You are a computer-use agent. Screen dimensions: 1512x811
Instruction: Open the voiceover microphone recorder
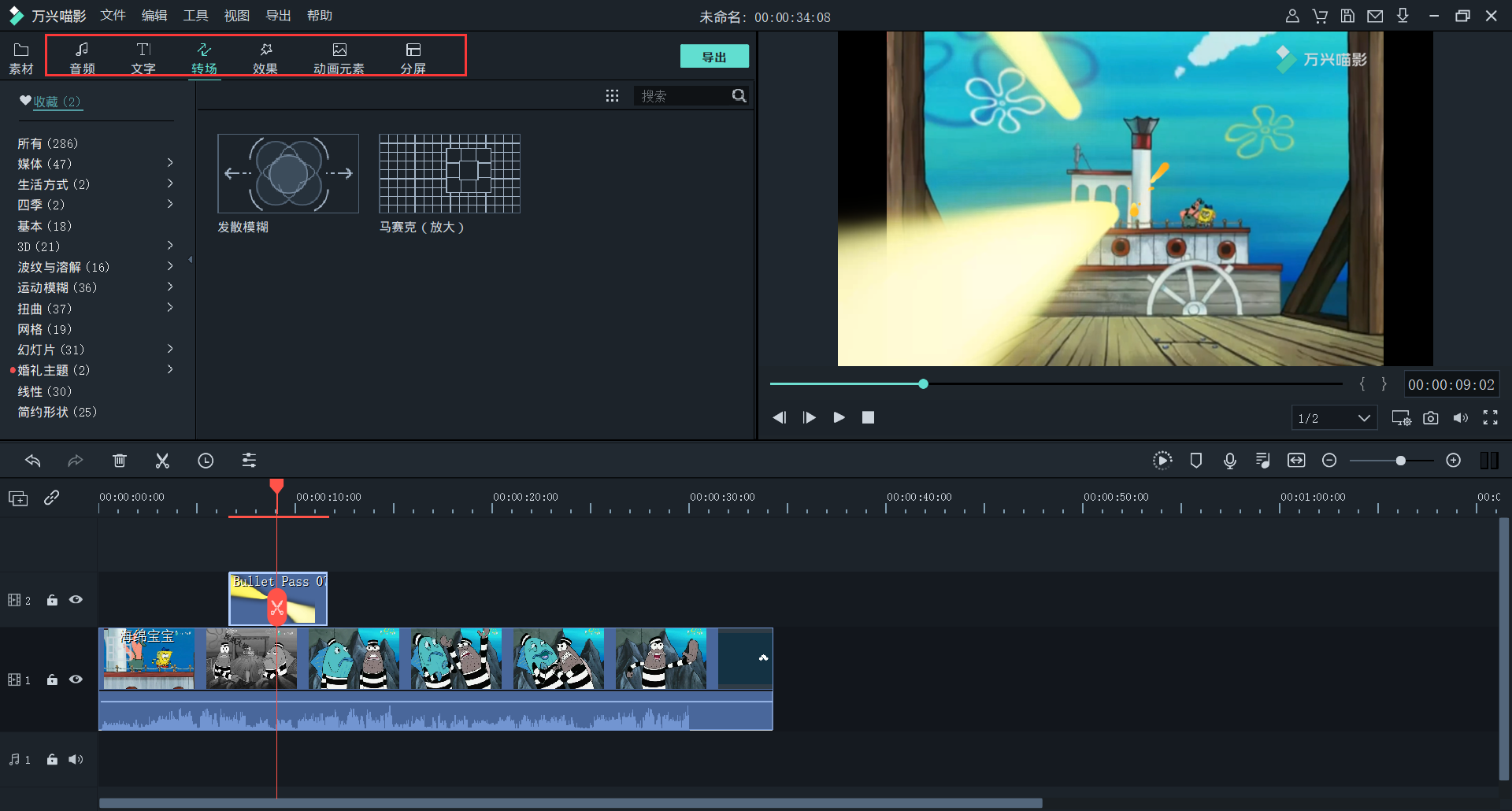(1229, 461)
